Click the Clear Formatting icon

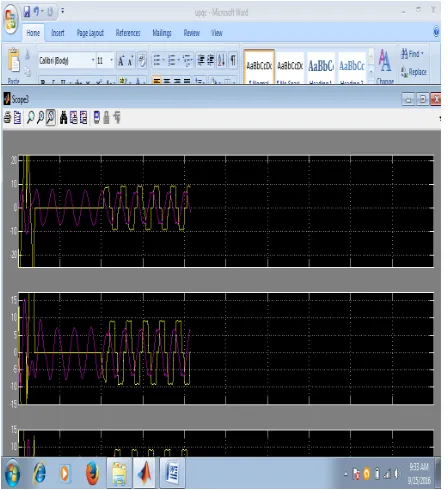142,61
